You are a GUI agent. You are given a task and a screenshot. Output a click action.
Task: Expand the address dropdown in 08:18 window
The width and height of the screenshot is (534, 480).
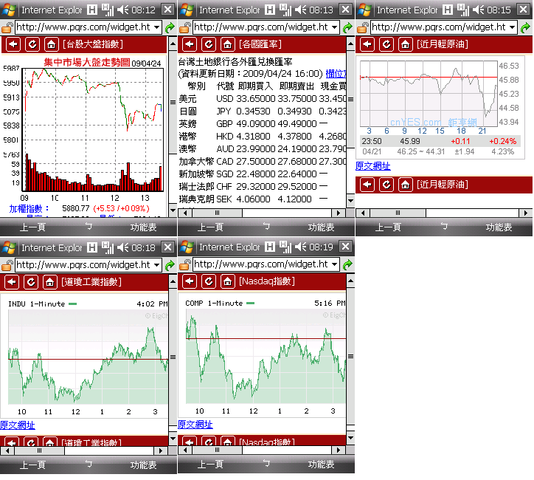(x=157, y=265)
